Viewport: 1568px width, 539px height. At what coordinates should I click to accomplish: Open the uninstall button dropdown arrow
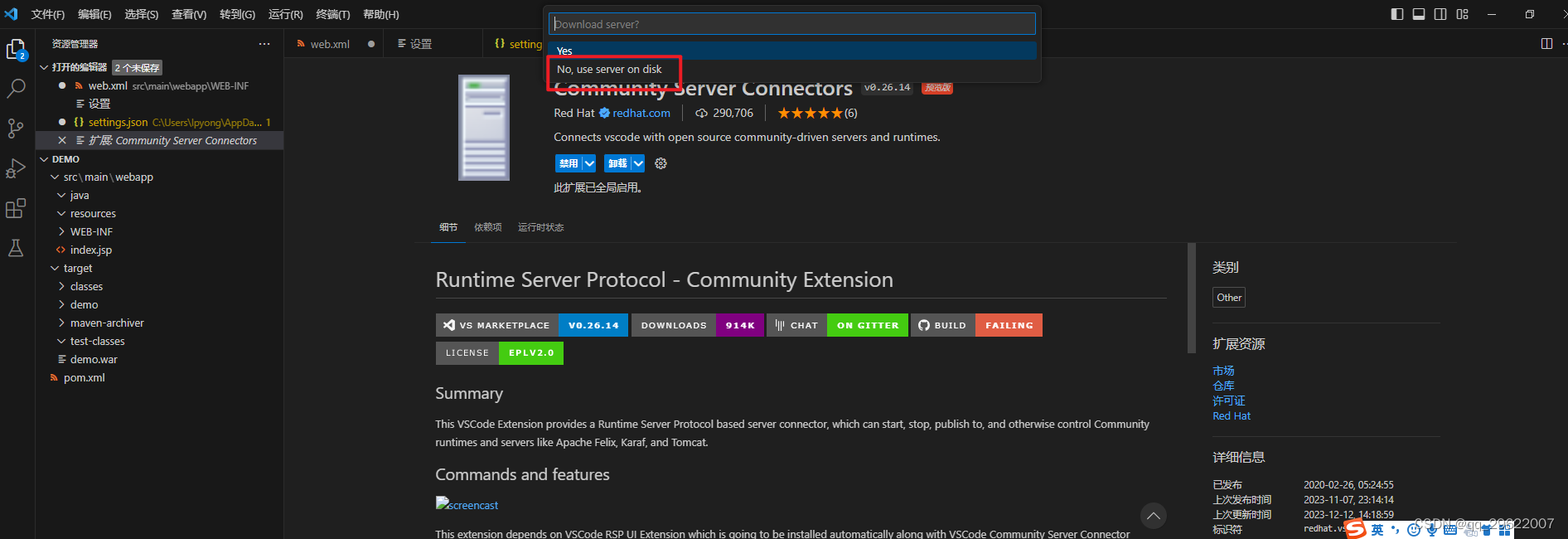[x=637, y=163]
